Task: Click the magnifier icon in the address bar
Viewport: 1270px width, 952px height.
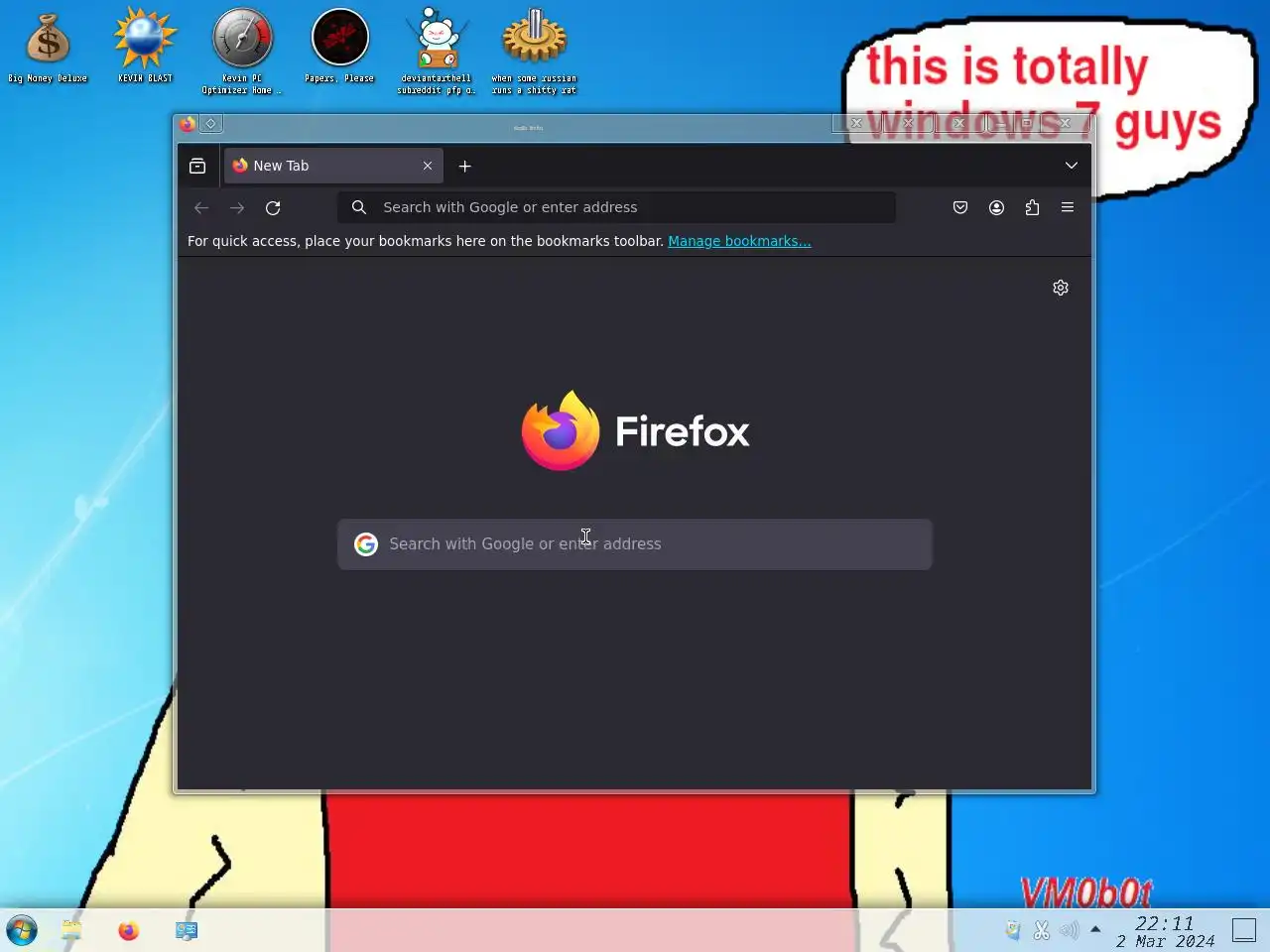Action: pos(359,207)
